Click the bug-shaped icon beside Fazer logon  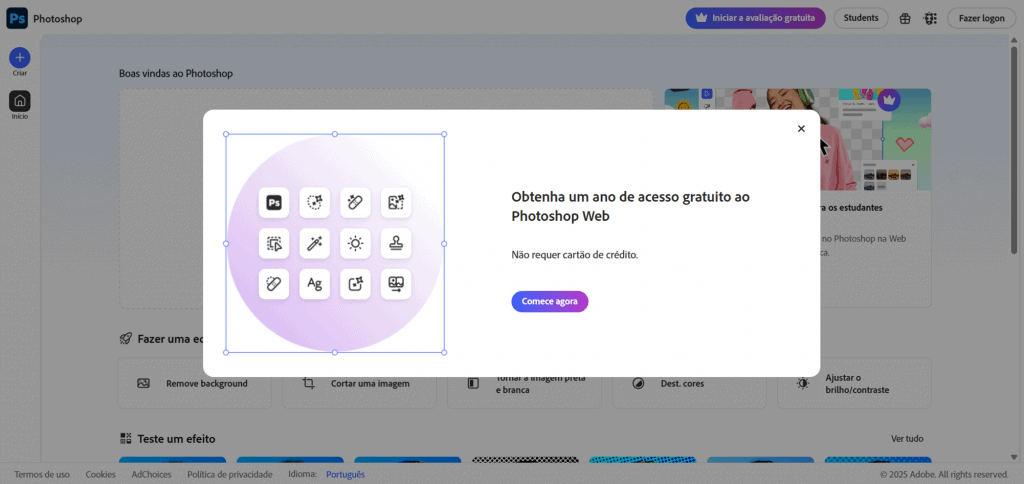point(930,18)
